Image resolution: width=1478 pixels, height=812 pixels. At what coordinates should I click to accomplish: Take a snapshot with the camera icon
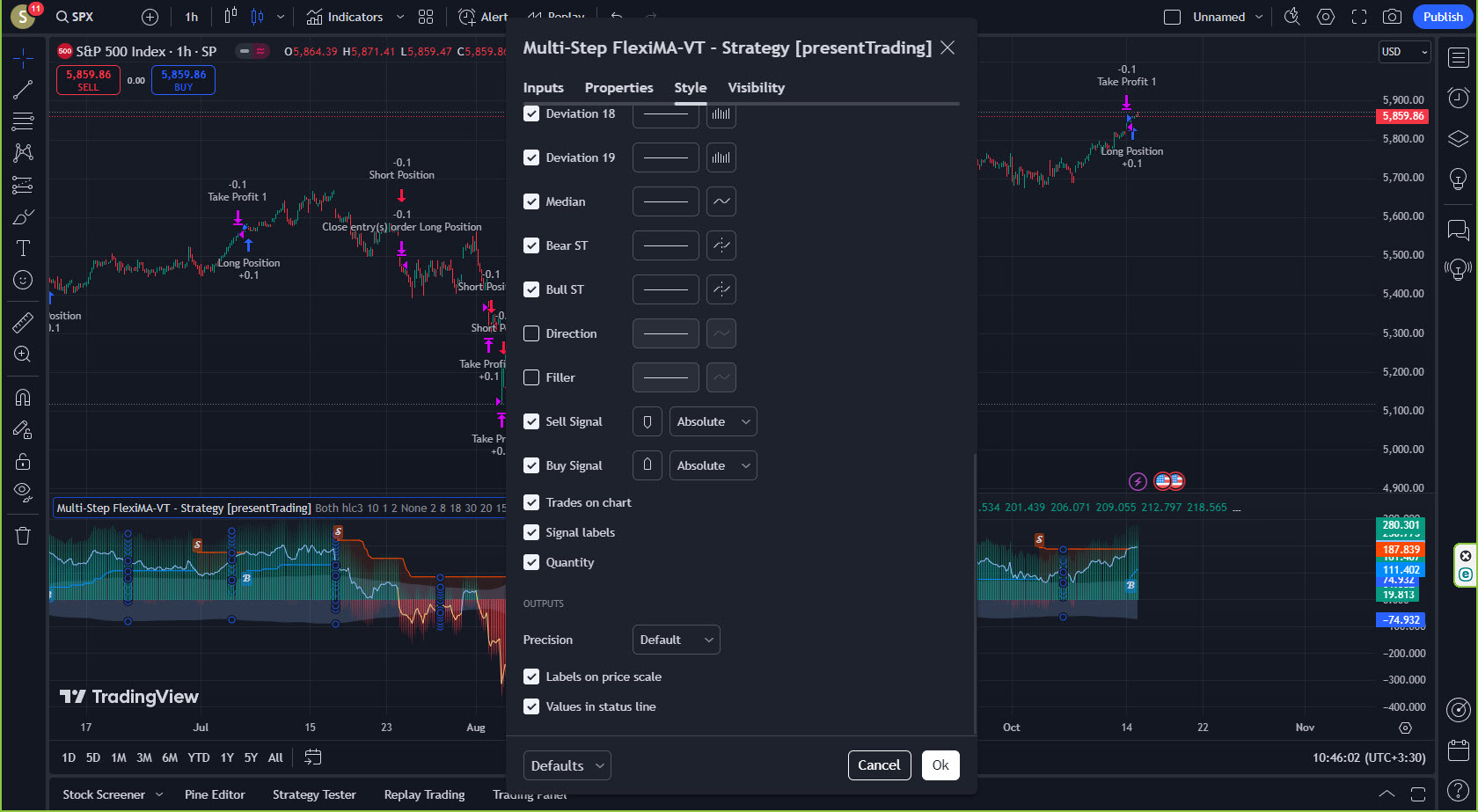(1392, 17)
